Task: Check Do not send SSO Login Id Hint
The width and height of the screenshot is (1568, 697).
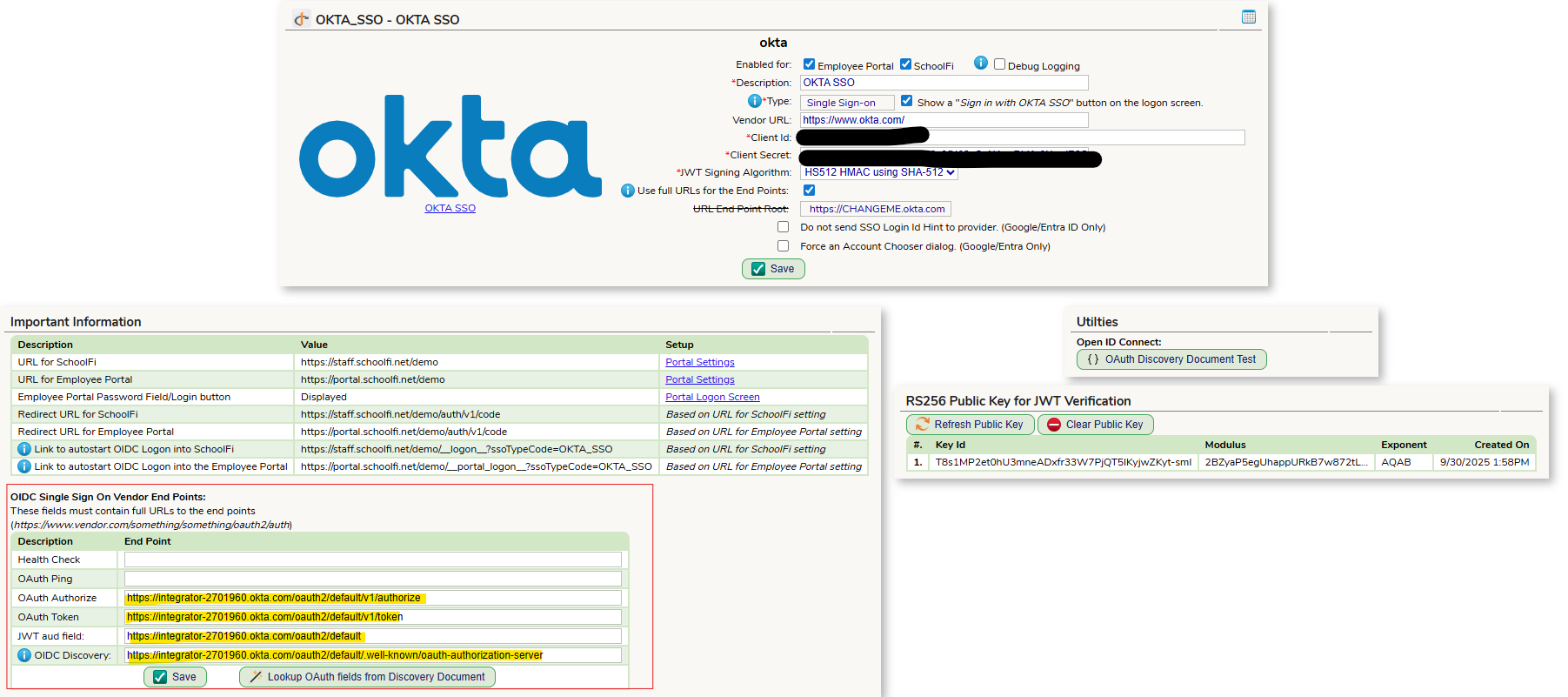Action: coord(784,227)
